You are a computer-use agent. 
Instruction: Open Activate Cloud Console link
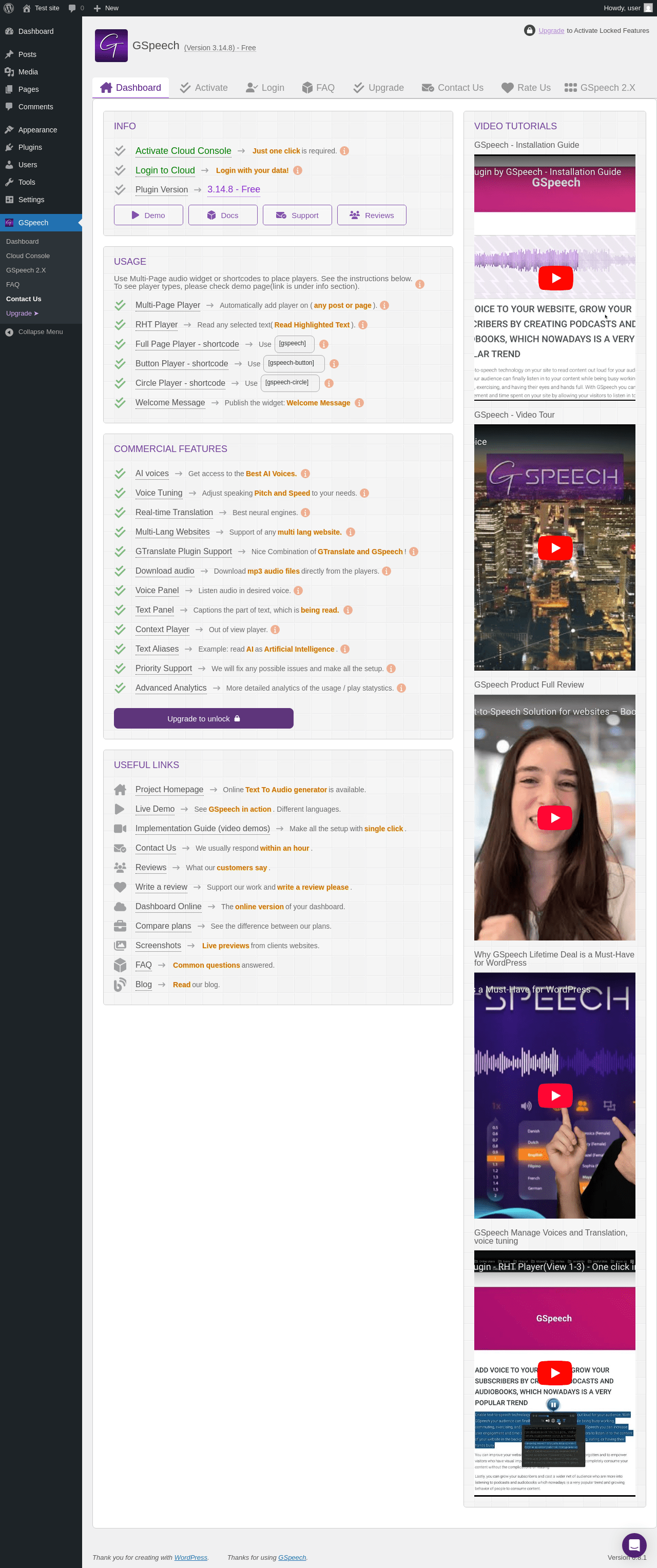183,151
